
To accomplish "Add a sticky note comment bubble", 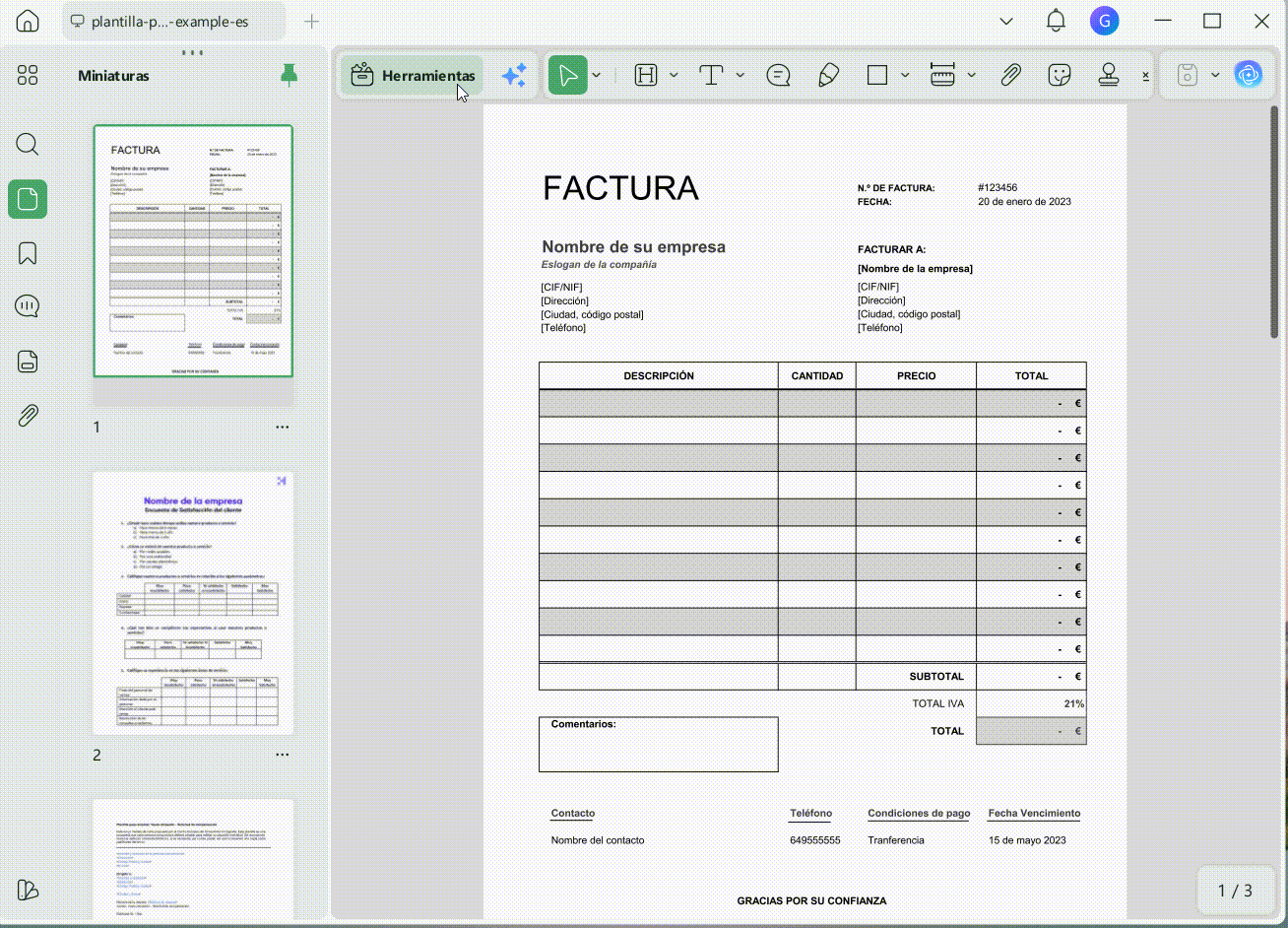I will point(778,76).
